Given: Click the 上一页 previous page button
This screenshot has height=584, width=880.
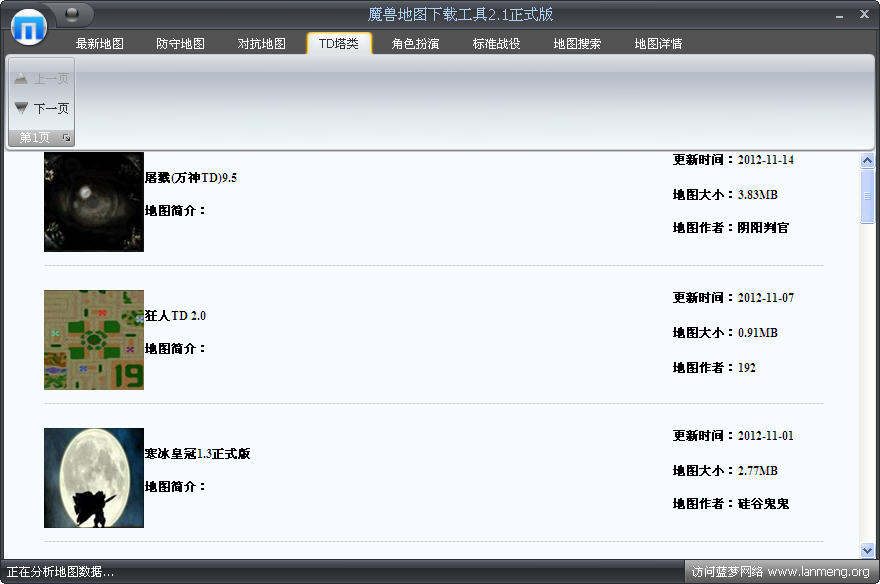Looking at the screenshot, I should point(42,79).
